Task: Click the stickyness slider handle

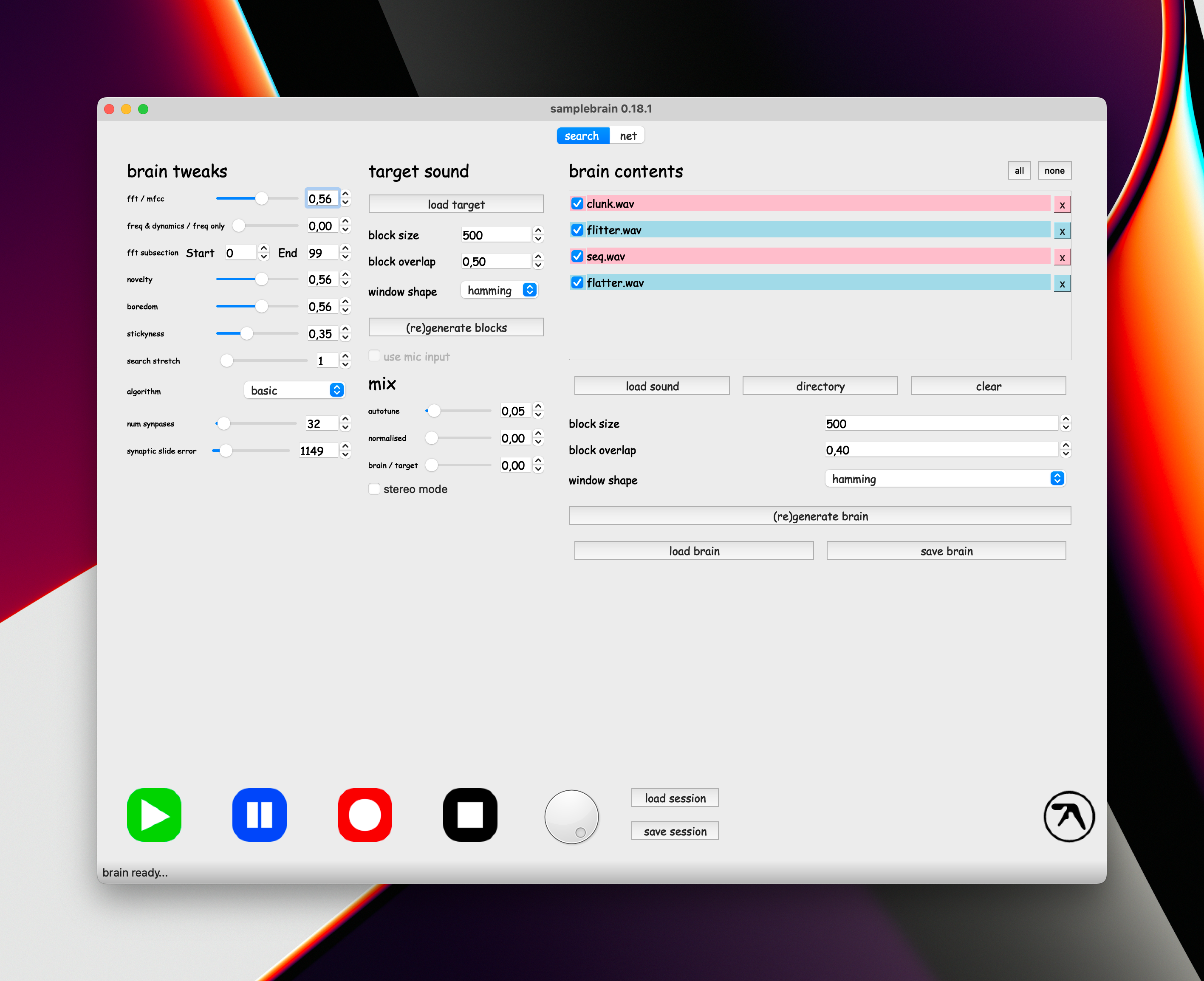Action: [x=246, y=333]
